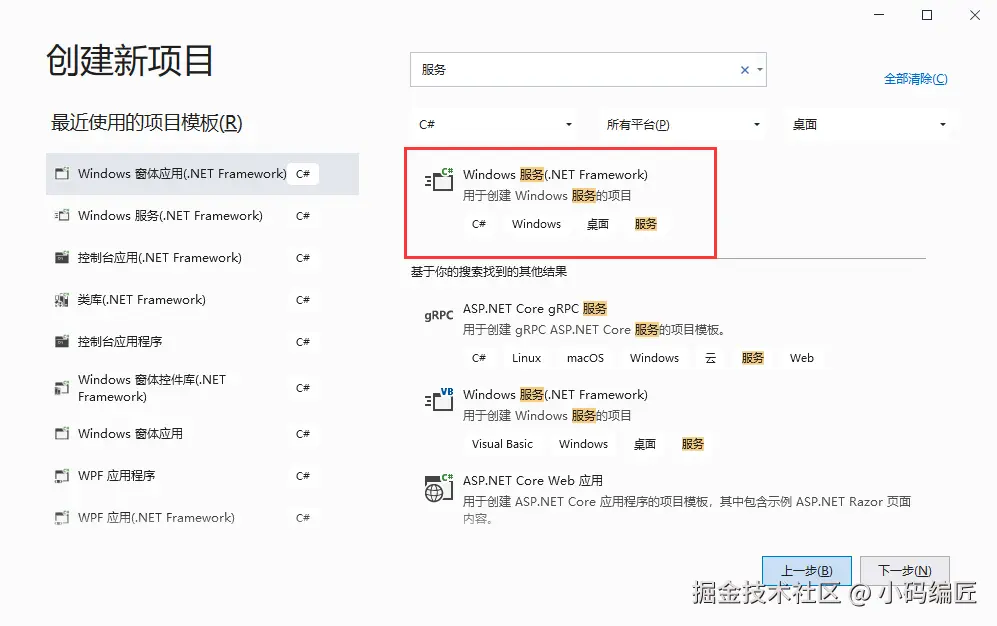Close the 创建新项目 window
This screenshot has width=997, height=626.
click(x=975, y=15)
